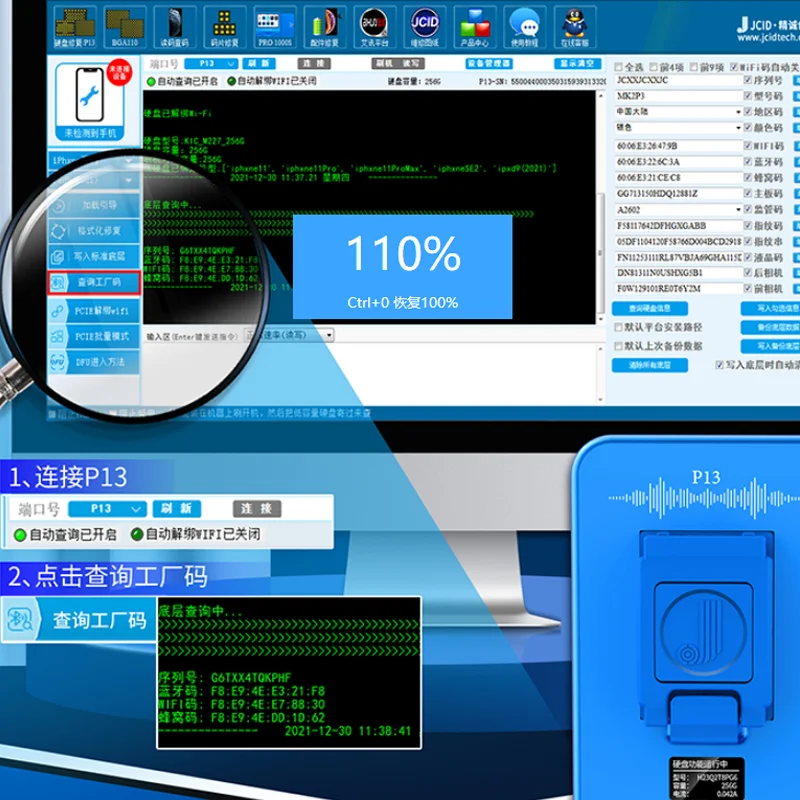Screen dimensions: 800x800
Task: Click the 在线客服 penguin icon
Action: [575, 26]
